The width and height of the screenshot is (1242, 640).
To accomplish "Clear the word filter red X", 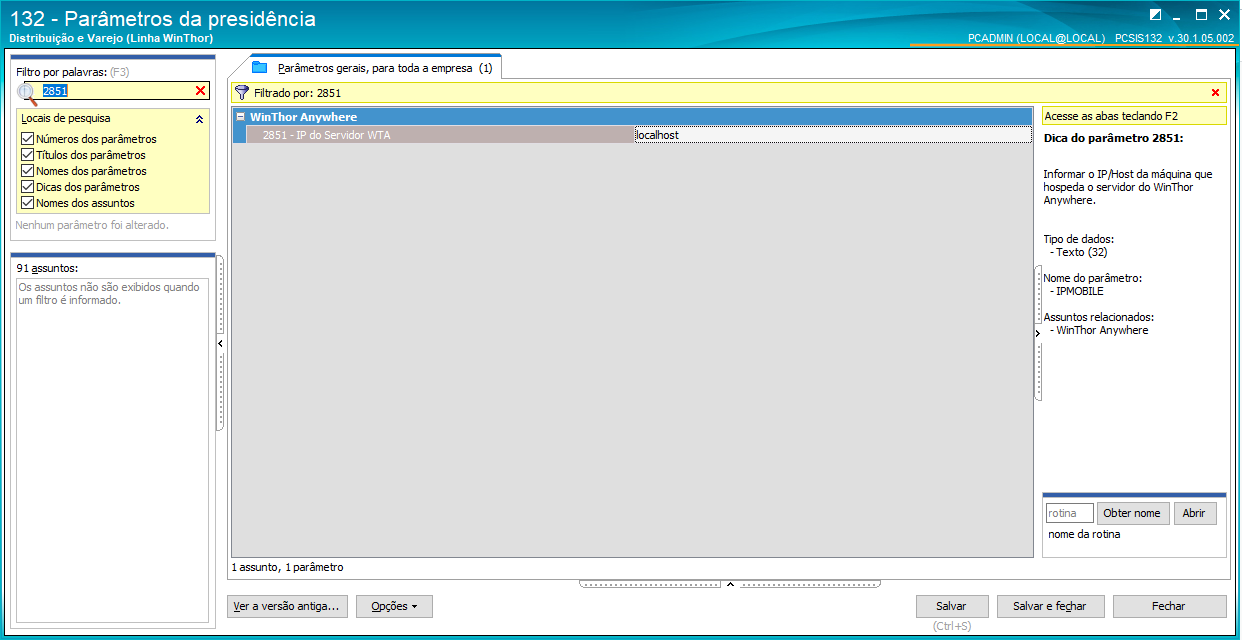I will [200, 91].
